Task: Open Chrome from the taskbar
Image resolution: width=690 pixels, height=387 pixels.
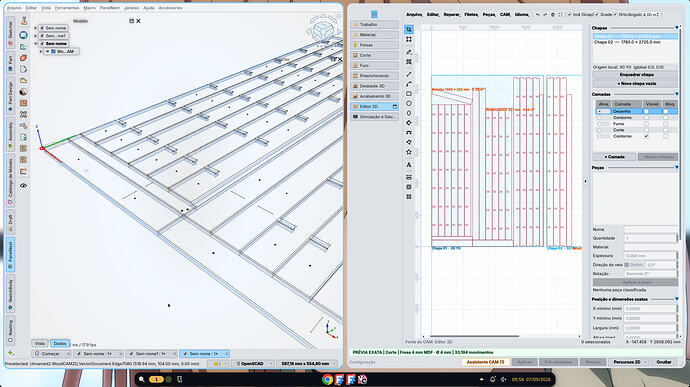Action: pos(327,379)
